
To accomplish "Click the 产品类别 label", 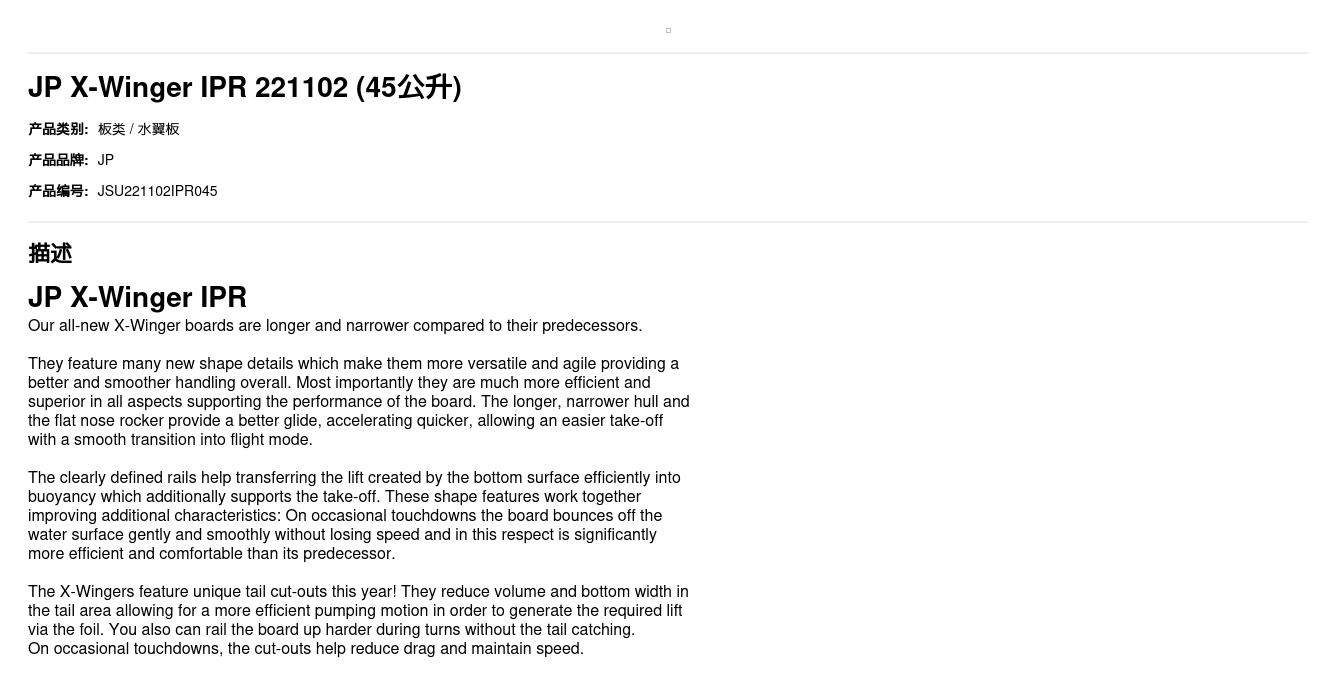I will tap(58, 129).
